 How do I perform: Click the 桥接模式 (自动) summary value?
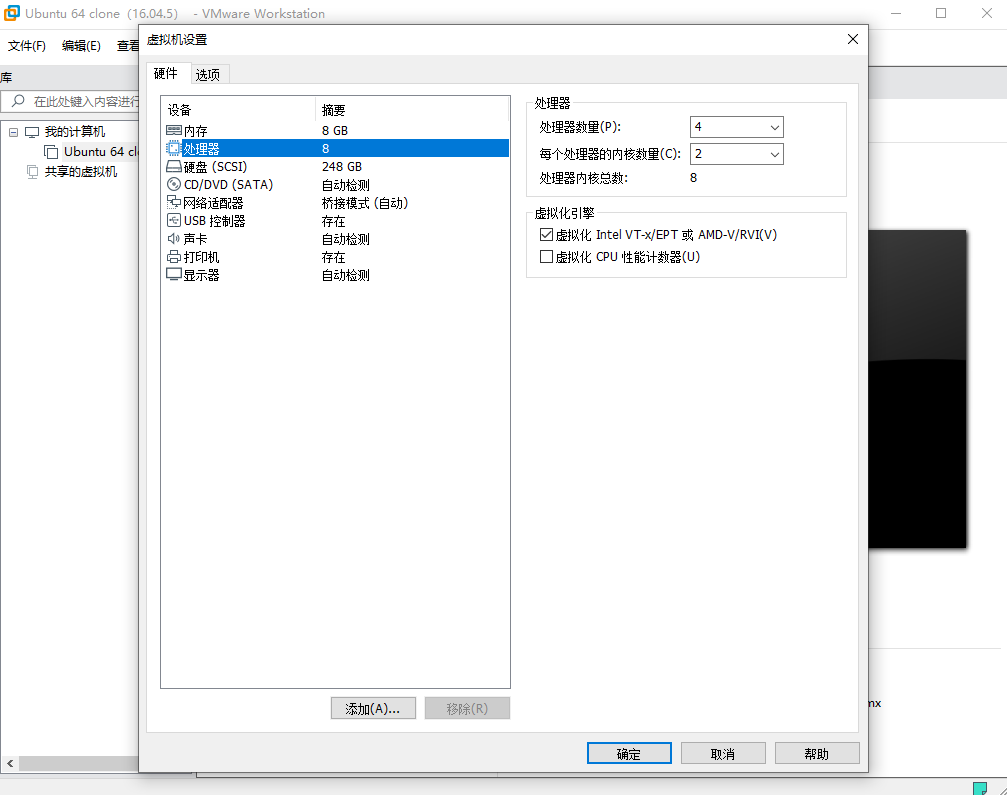365,203
